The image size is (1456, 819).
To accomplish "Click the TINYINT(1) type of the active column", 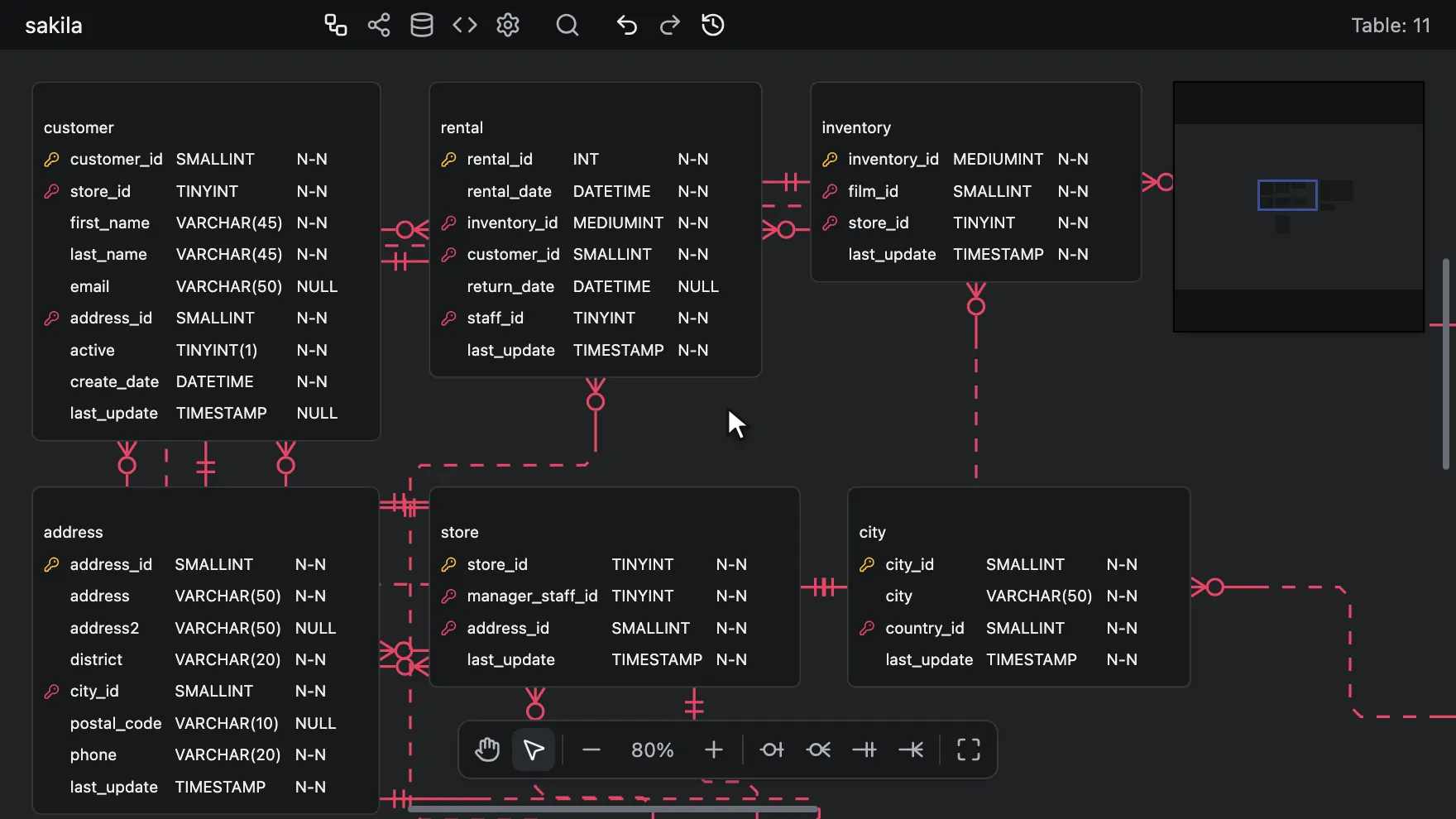I will tap(217, 350).
